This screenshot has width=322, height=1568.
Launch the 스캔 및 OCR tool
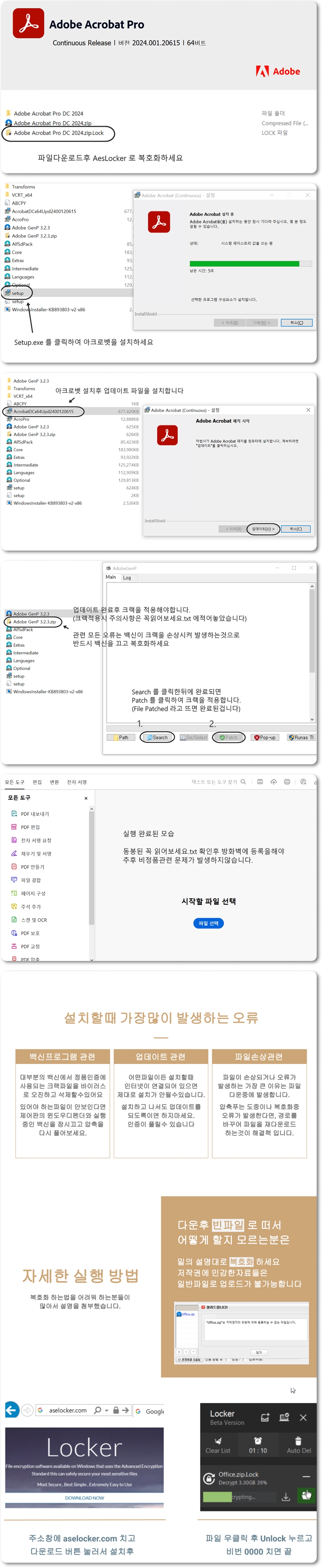coord(33,920)
